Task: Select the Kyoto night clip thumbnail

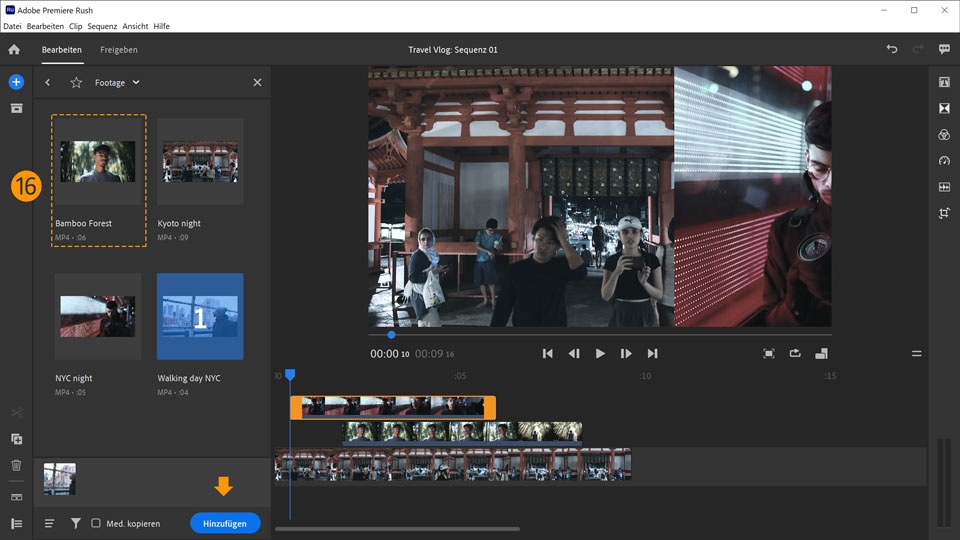Action: click(x=200, y=162)
